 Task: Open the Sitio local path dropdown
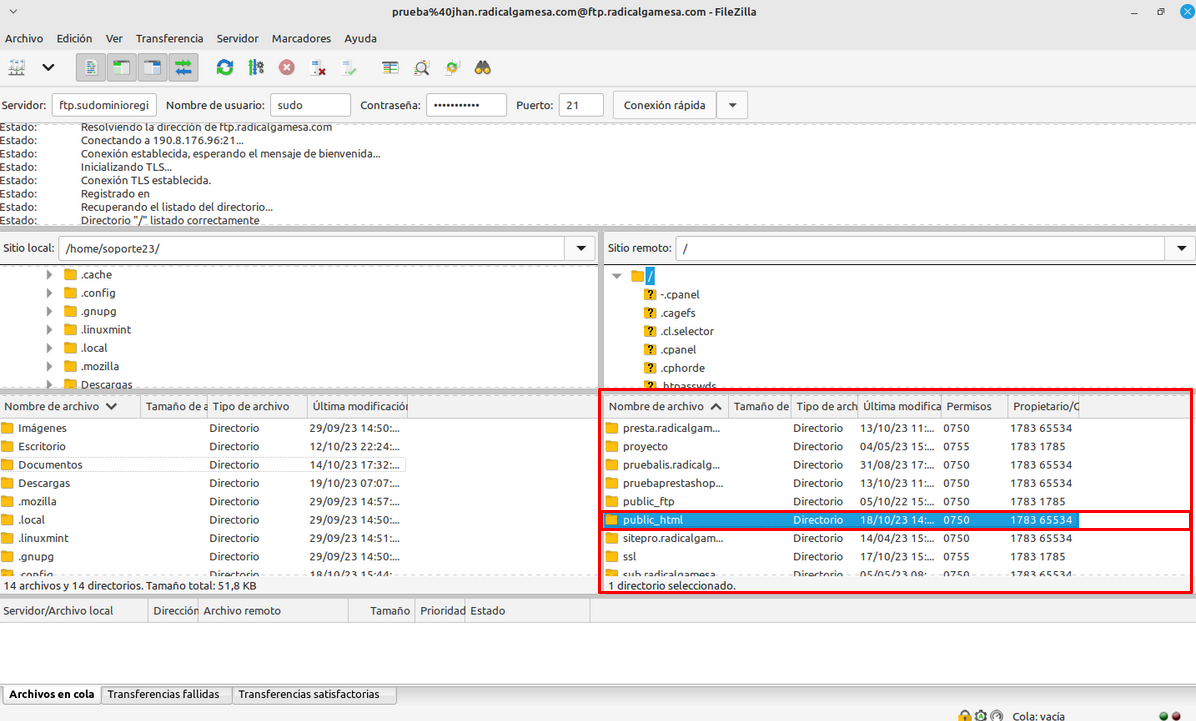(581, 249)
